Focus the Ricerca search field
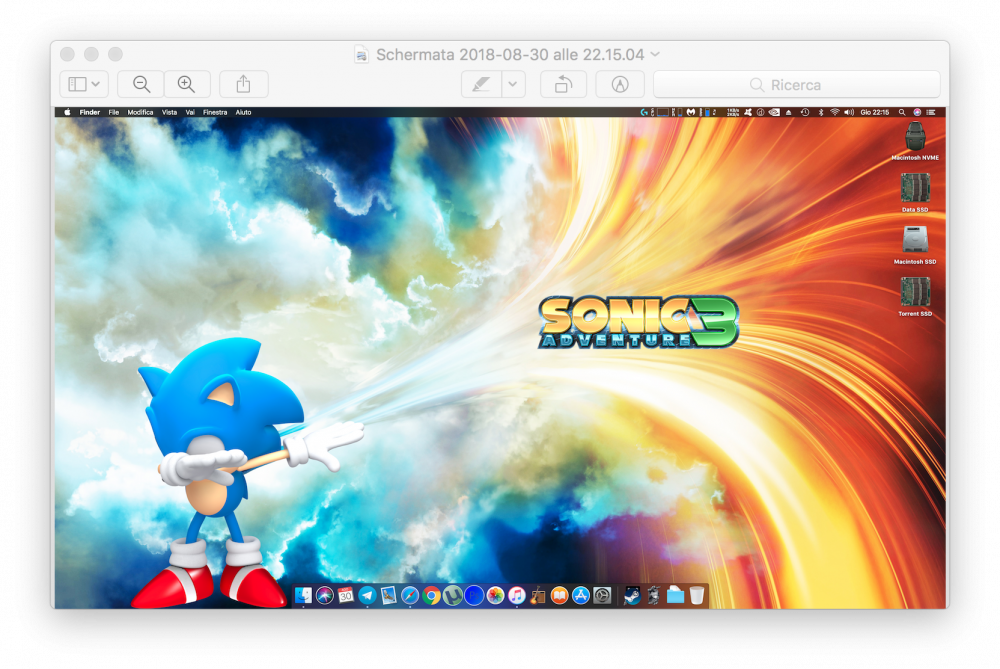Screen dimensions: 1000x669 pyautogui.click(x=797, y=84)
